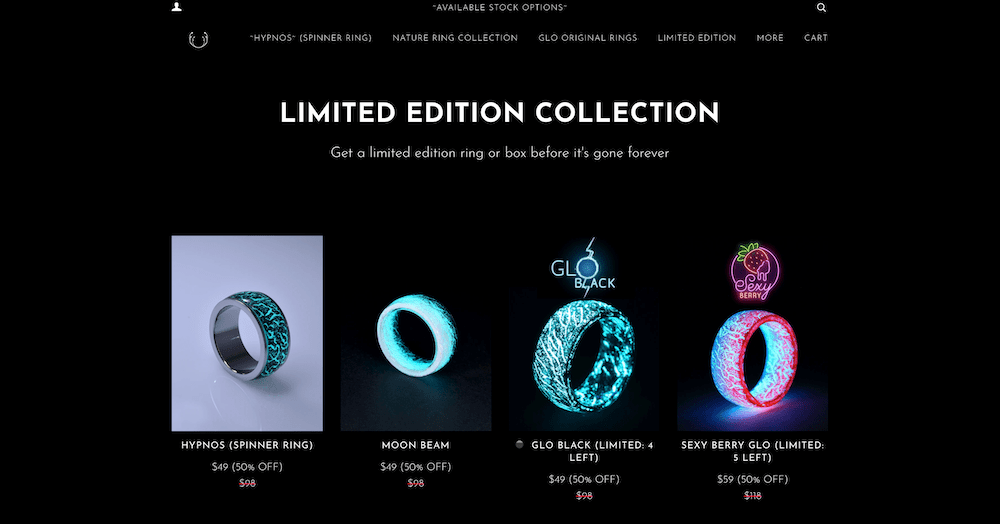Click the search magnifier icon
Viewport: 1000px width, 524px height.
821,8
